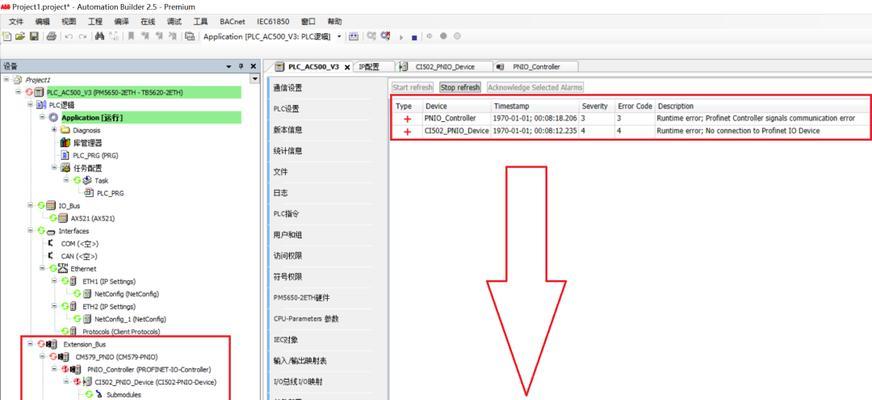Click the Print toolbar icon
872x400 pixels.
[51, 36]
